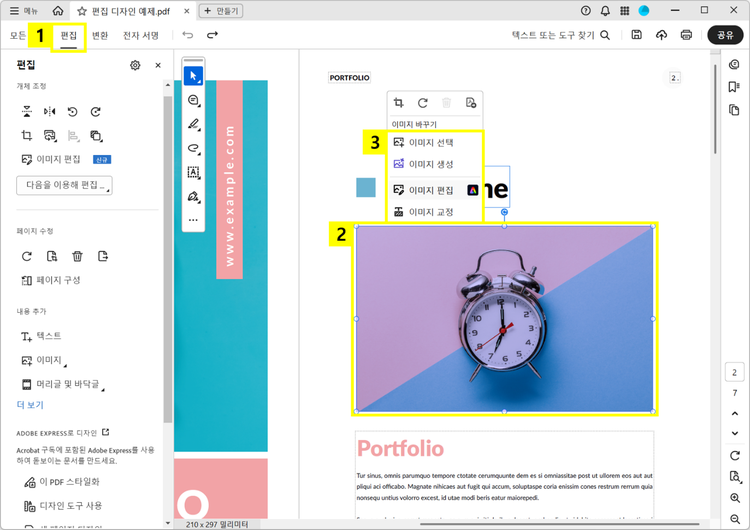Open the 머리글 및 바닥글 dropdown
The height and width of the screenshot is (530, 750).
point(63,384)
